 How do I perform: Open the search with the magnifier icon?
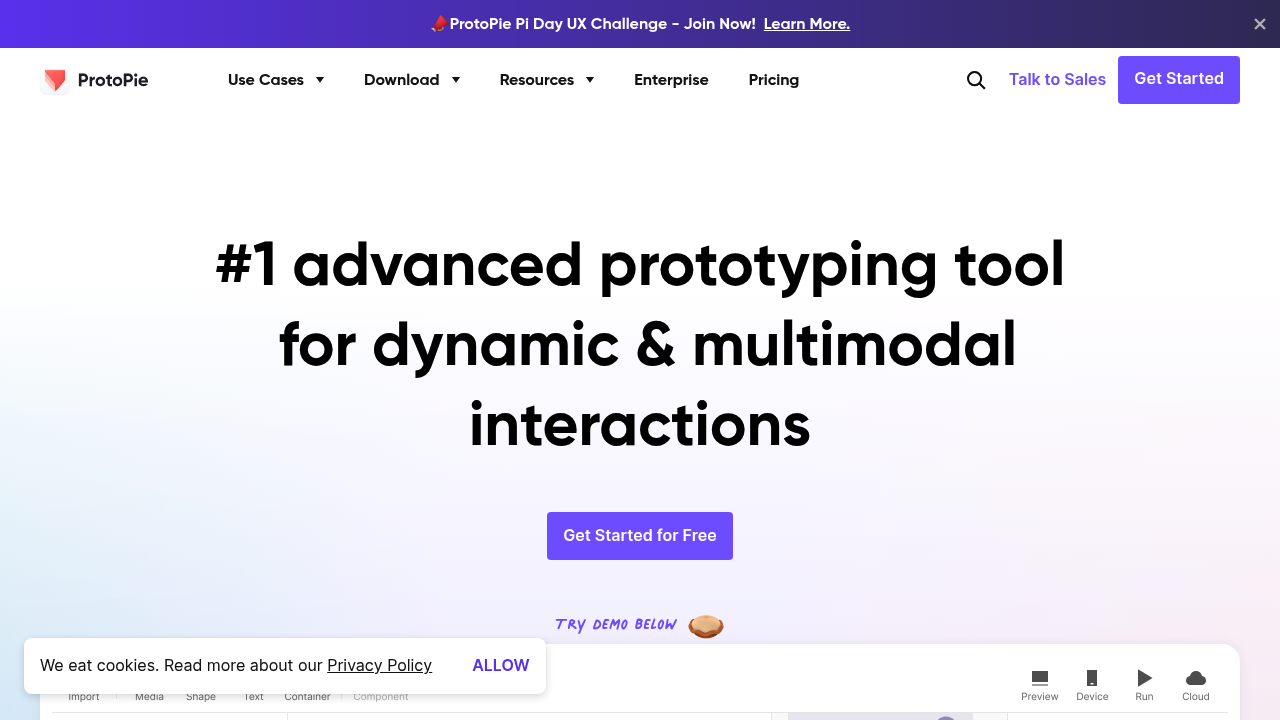point(975,80)
